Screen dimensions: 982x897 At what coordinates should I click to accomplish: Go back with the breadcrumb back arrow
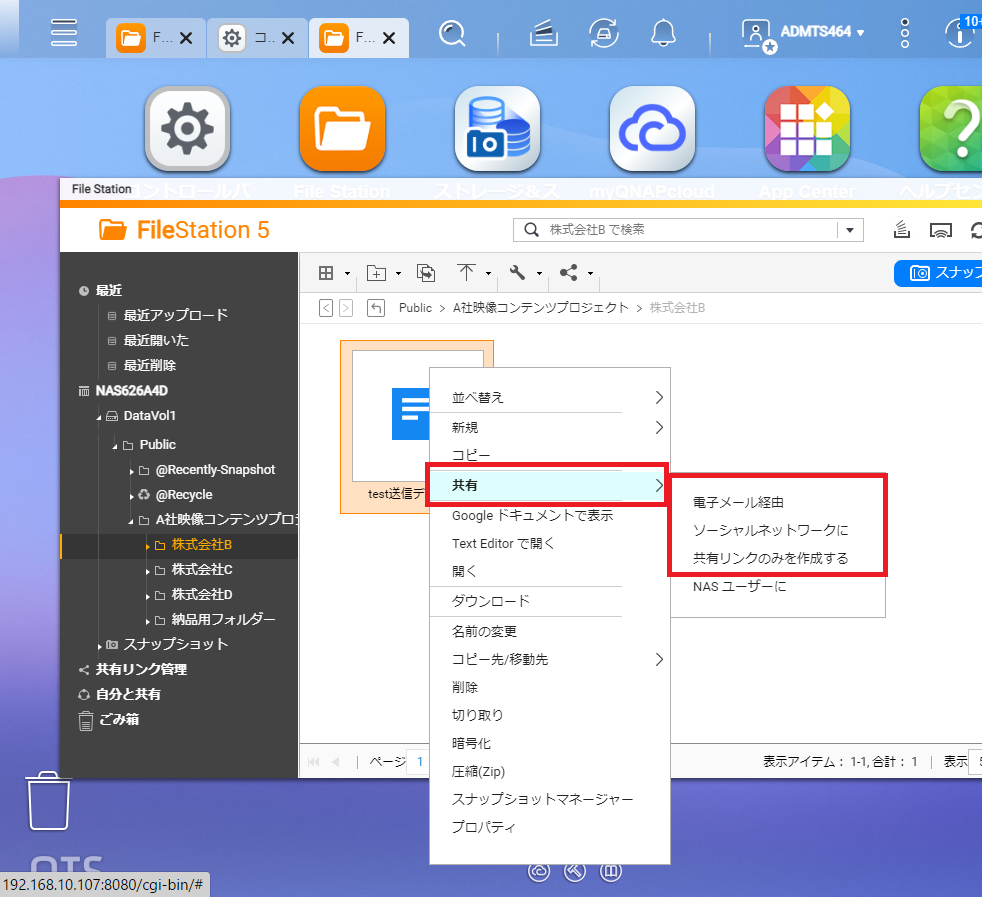326,308
